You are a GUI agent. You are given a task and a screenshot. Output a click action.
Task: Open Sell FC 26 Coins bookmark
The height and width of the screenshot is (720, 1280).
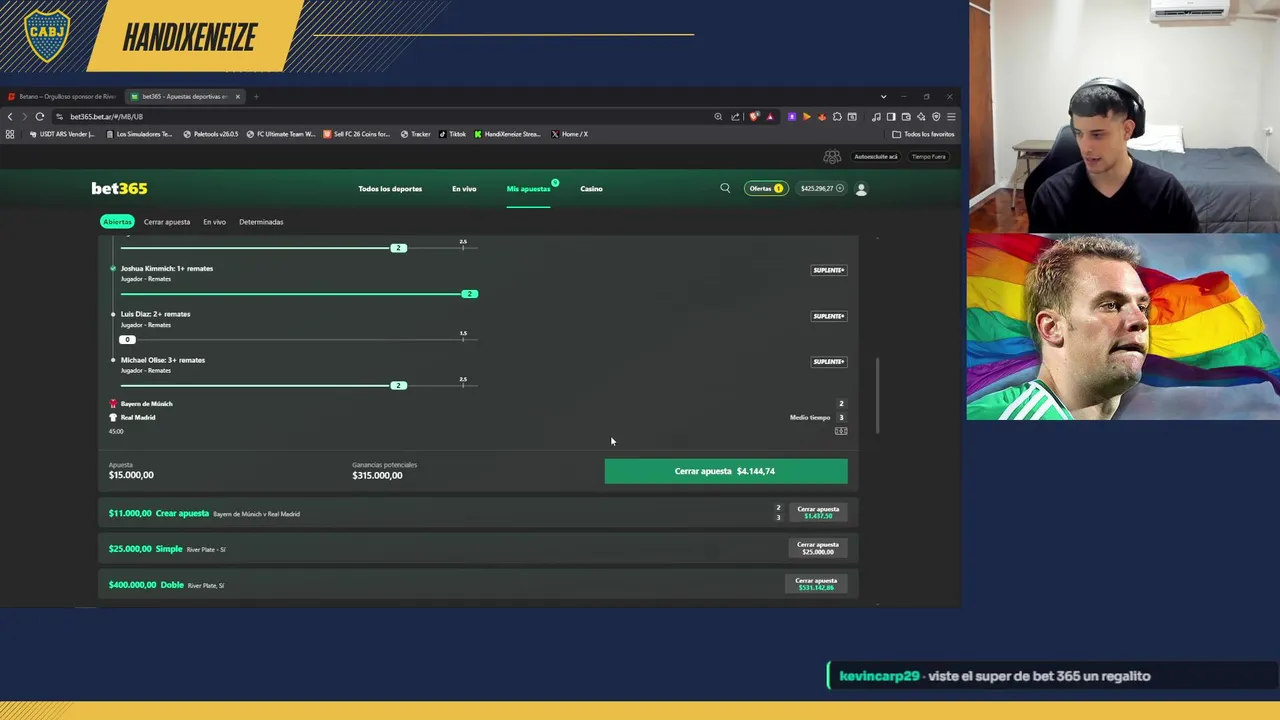[x=356, y=134]
